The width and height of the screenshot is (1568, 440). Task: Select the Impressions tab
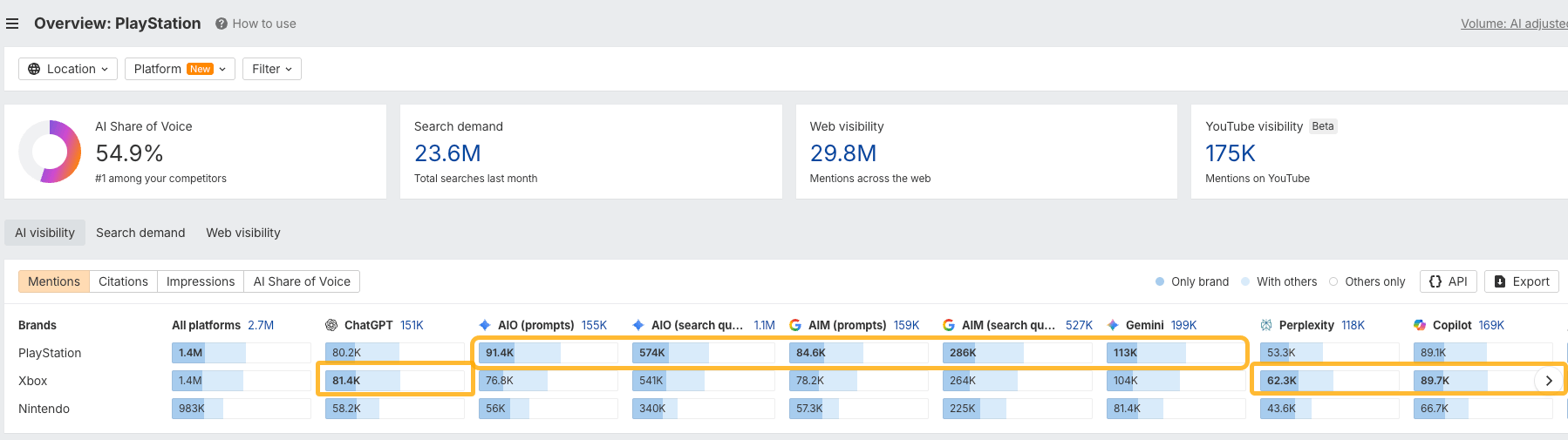click(x=201, y=281)
